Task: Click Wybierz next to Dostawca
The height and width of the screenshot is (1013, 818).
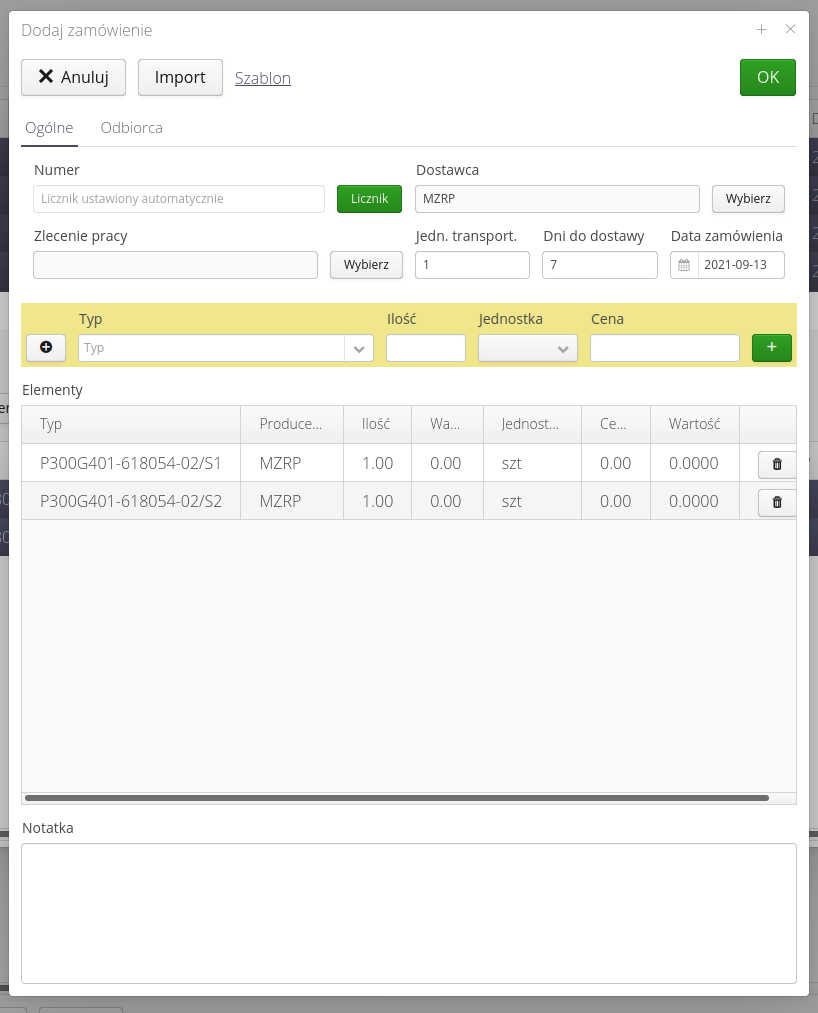Action: [748, 198]
